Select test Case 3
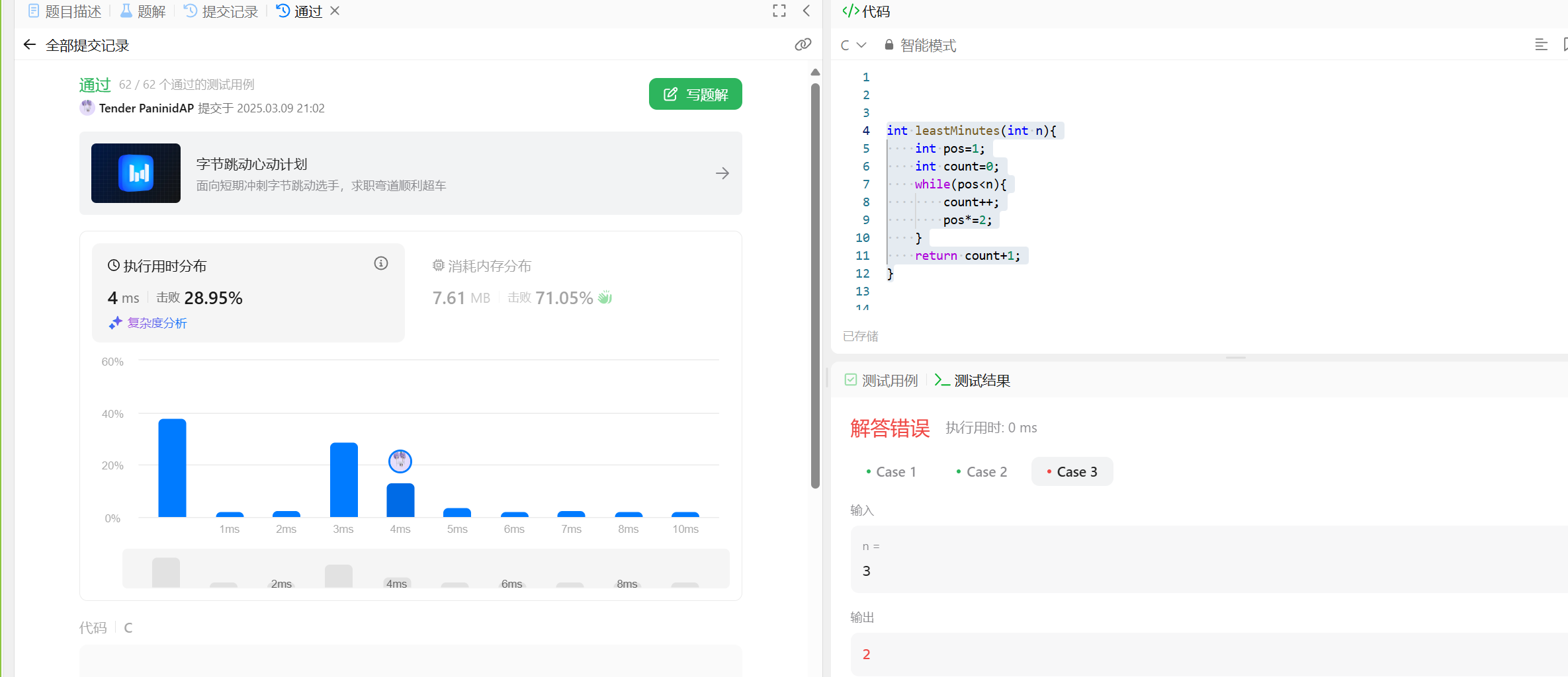Screen dimensions: 1568x677 pyautogui.click(x=1072, y=472)
